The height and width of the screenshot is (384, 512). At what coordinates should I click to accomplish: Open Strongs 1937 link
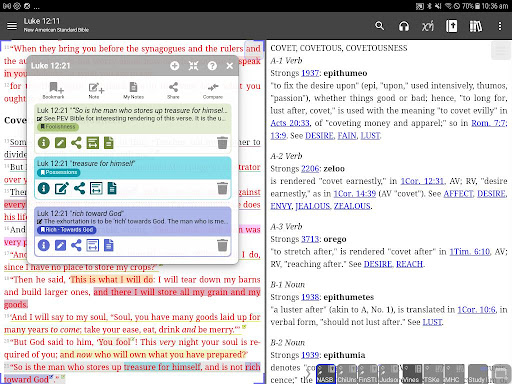[310, 73]
